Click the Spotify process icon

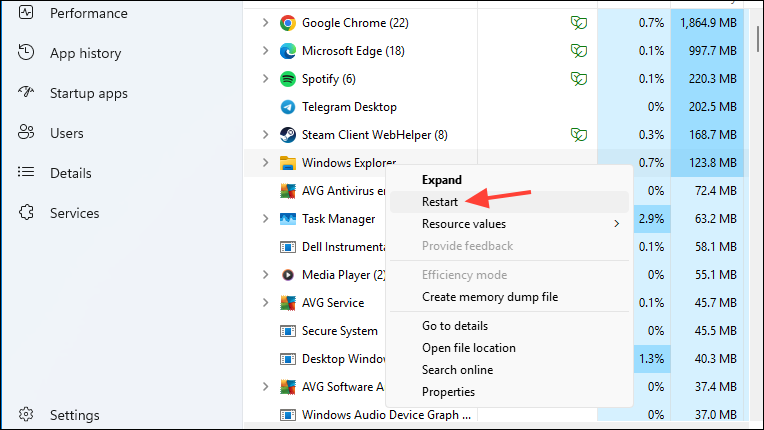[x=287, y=79]
